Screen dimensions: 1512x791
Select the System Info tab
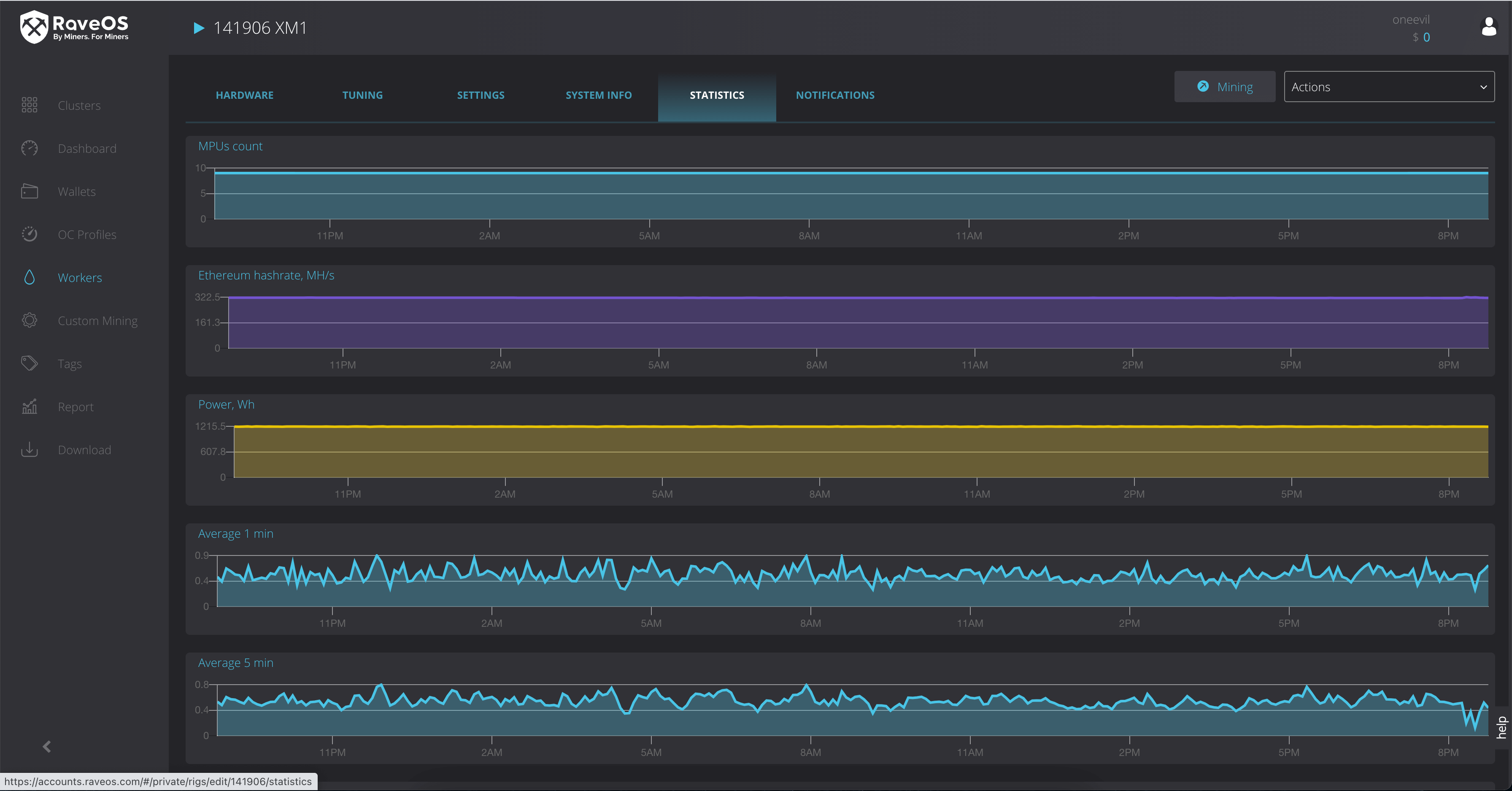tap(598, 95)
